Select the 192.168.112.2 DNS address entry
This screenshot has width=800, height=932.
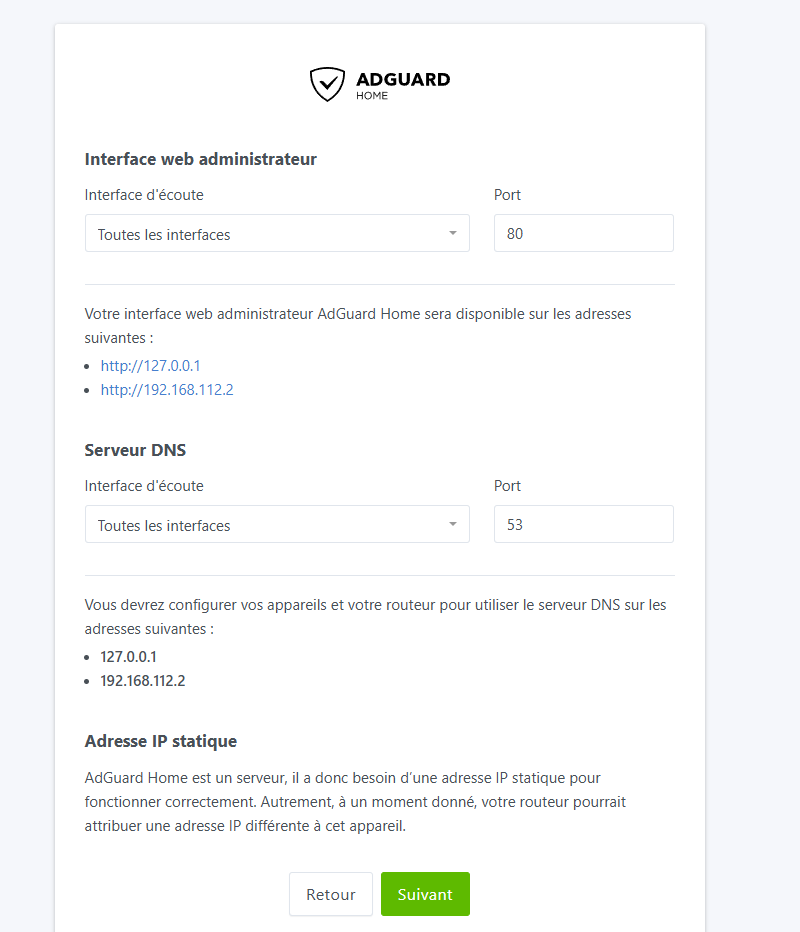coord(143,681)
